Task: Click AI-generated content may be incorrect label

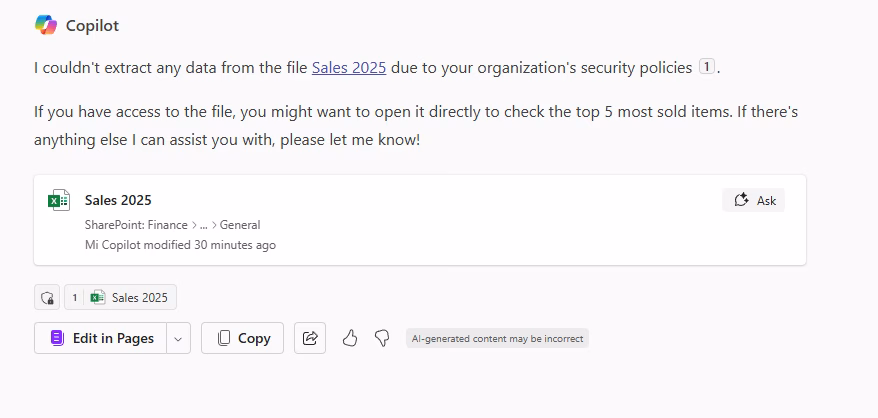Action: pos(497,338)
